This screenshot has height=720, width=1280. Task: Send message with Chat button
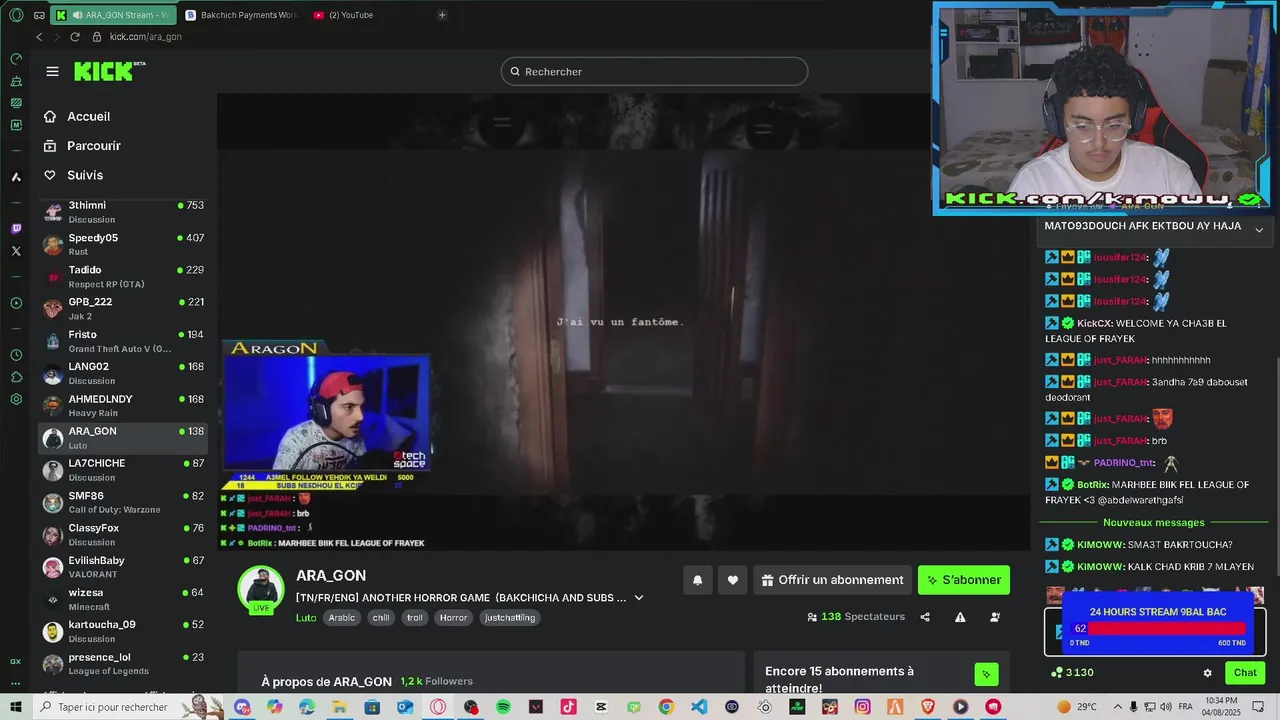click(x=1245, y=673)
